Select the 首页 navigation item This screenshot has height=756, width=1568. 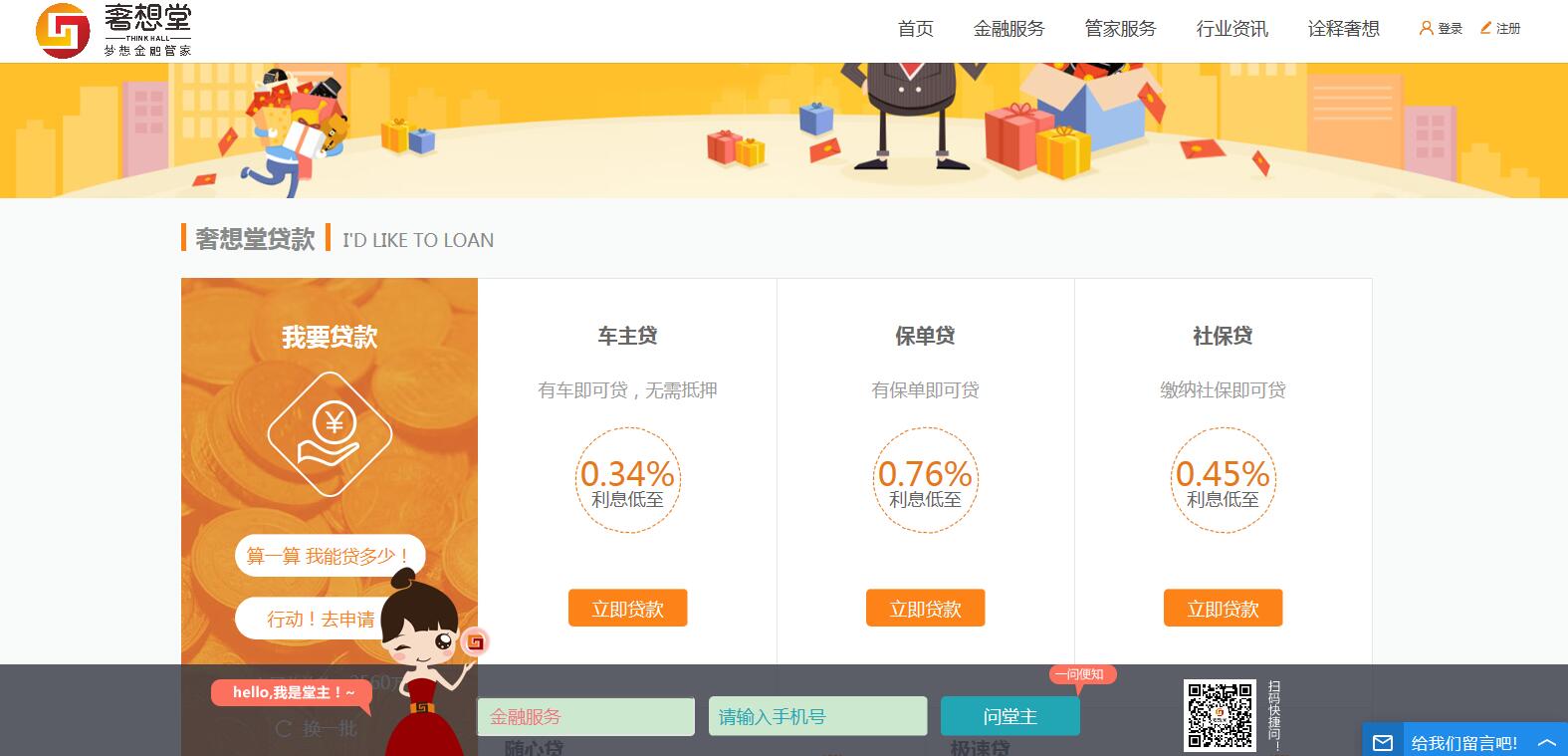coord(915,29)
